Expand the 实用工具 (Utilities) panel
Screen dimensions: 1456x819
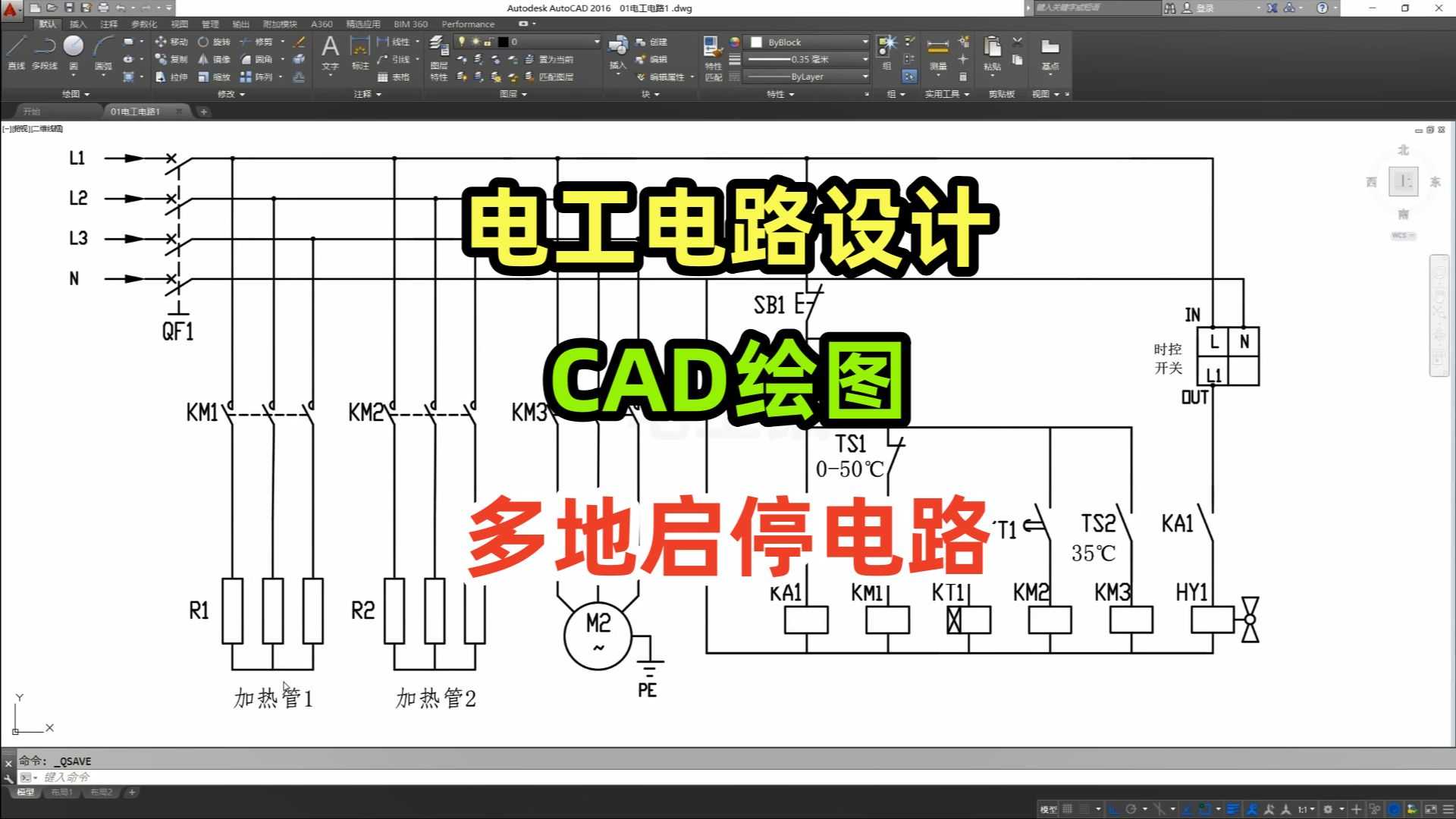[x=947, y=94]
